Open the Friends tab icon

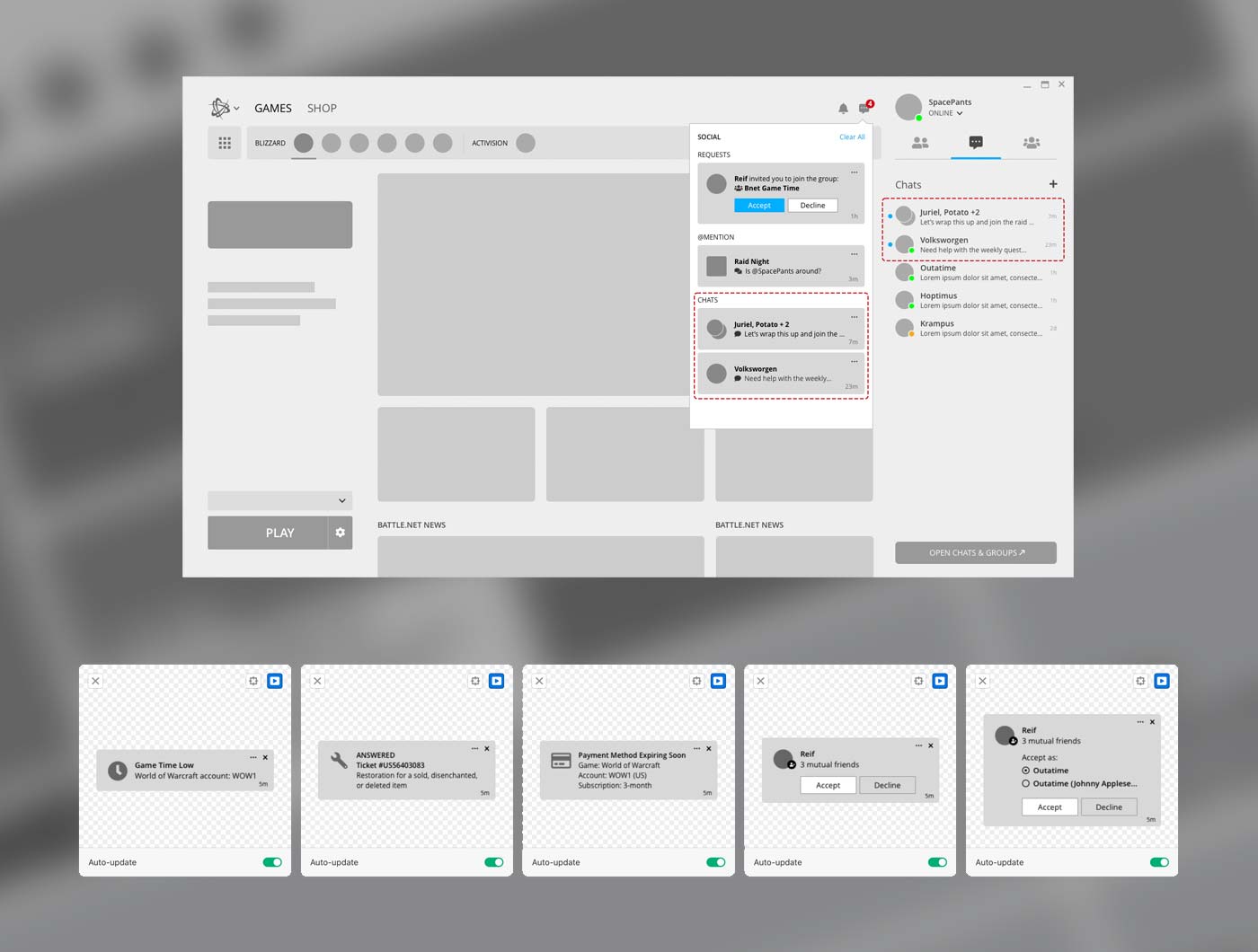[x=920, y=142]
